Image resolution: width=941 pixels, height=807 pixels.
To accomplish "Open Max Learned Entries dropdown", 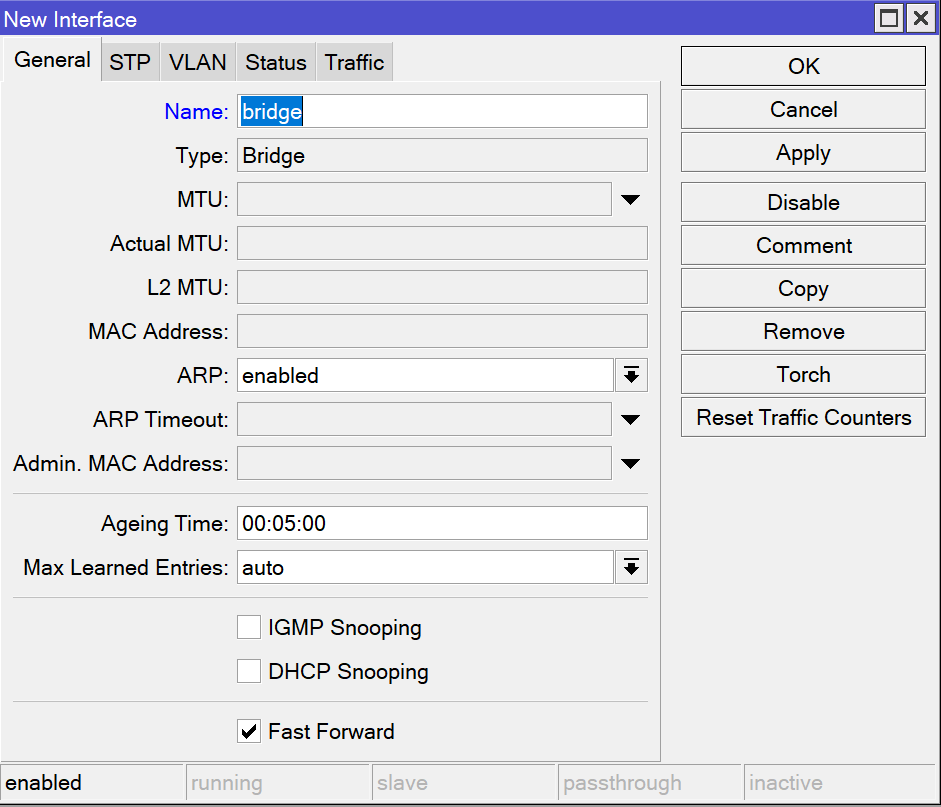I will point(630,568).
